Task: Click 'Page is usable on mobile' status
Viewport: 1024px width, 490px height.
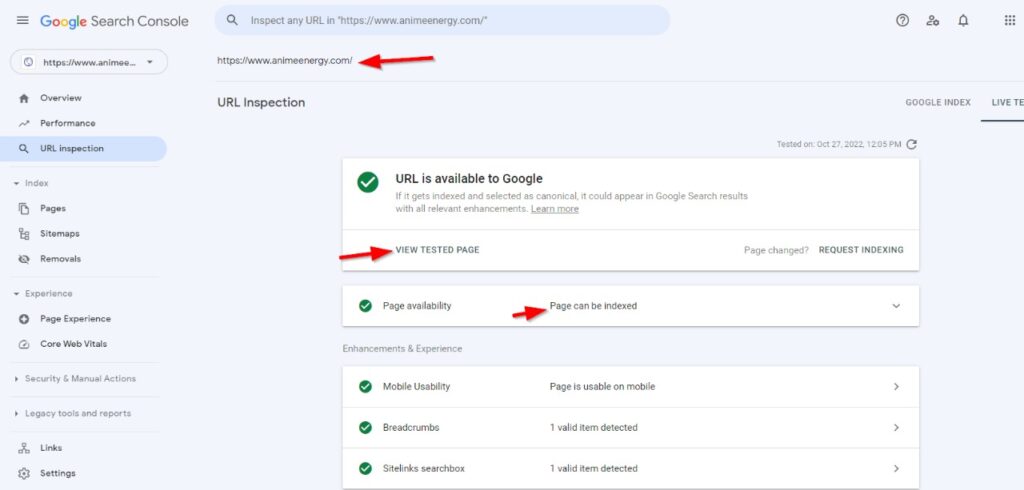Action: click(602, 387)
